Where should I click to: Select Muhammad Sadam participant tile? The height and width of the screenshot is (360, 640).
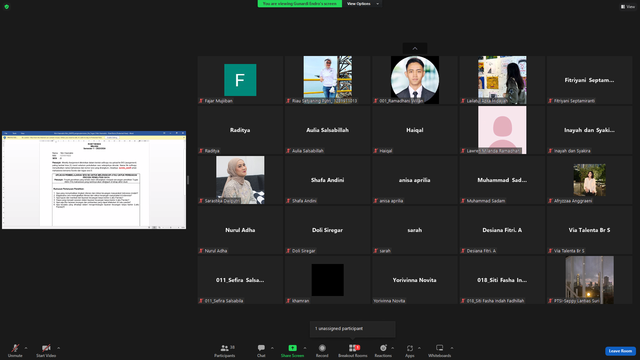click(502, 180)
